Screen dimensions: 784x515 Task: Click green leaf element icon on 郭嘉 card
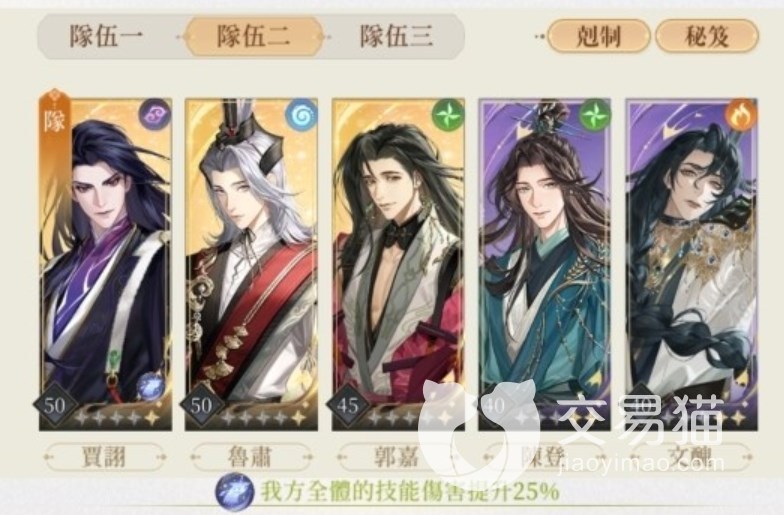[448, 115]
